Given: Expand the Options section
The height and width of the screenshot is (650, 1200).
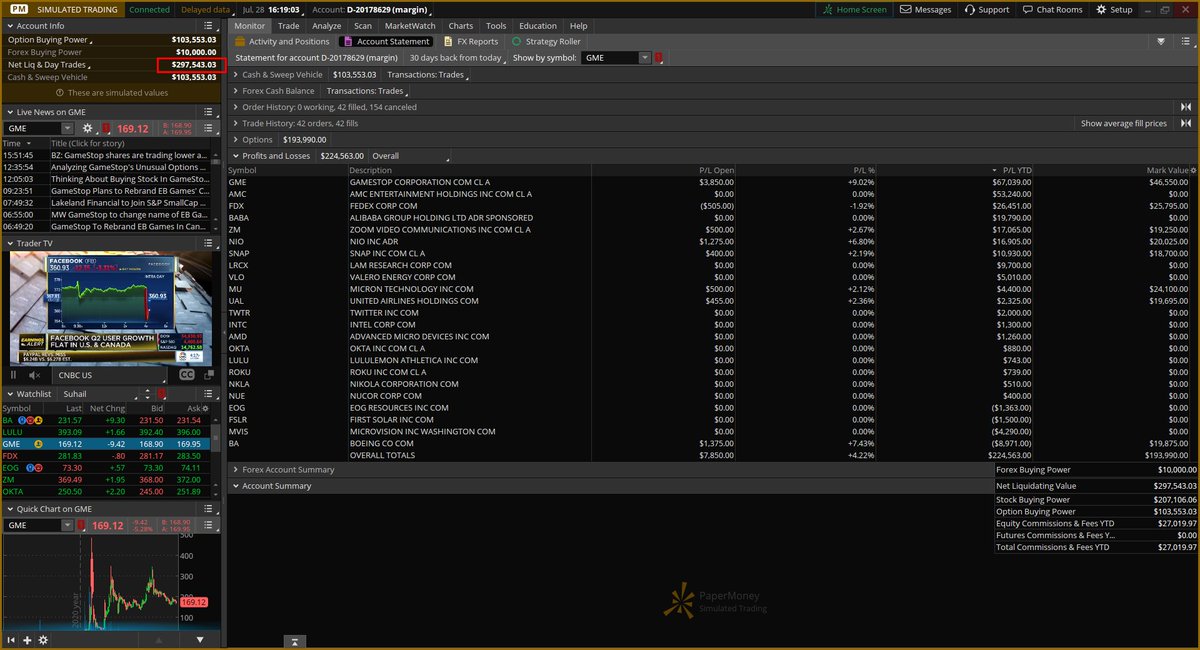Looking at the screenshot, I should (236, 140).
